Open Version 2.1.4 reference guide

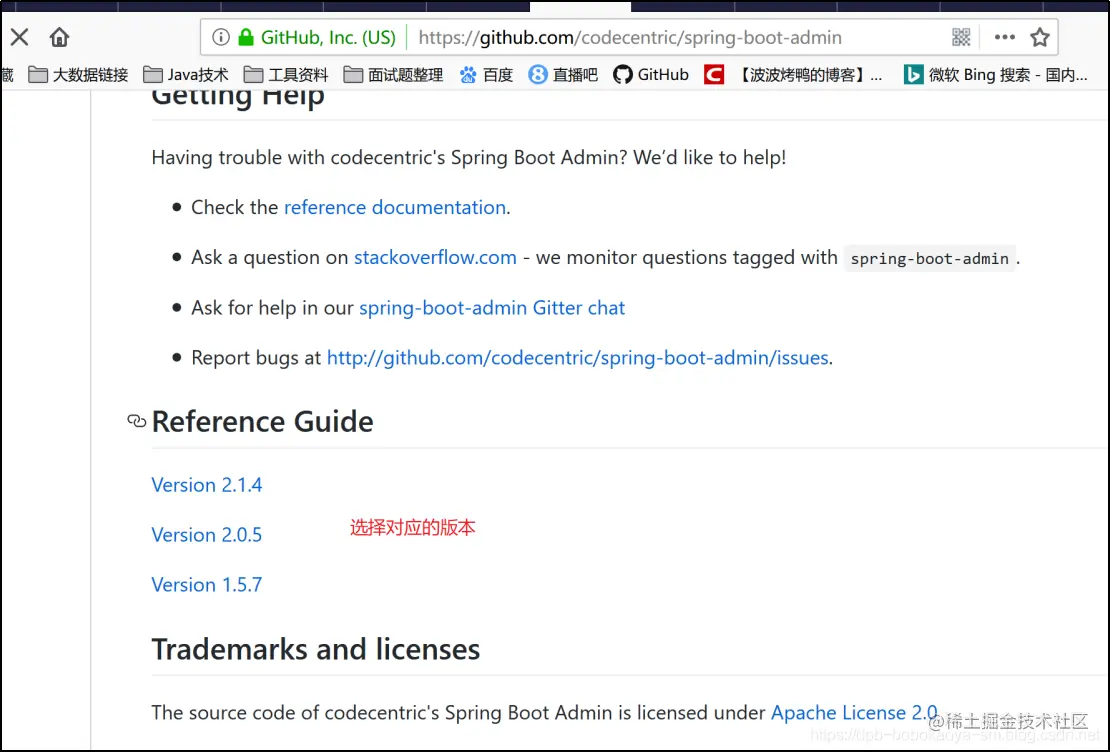click(207, 485)
